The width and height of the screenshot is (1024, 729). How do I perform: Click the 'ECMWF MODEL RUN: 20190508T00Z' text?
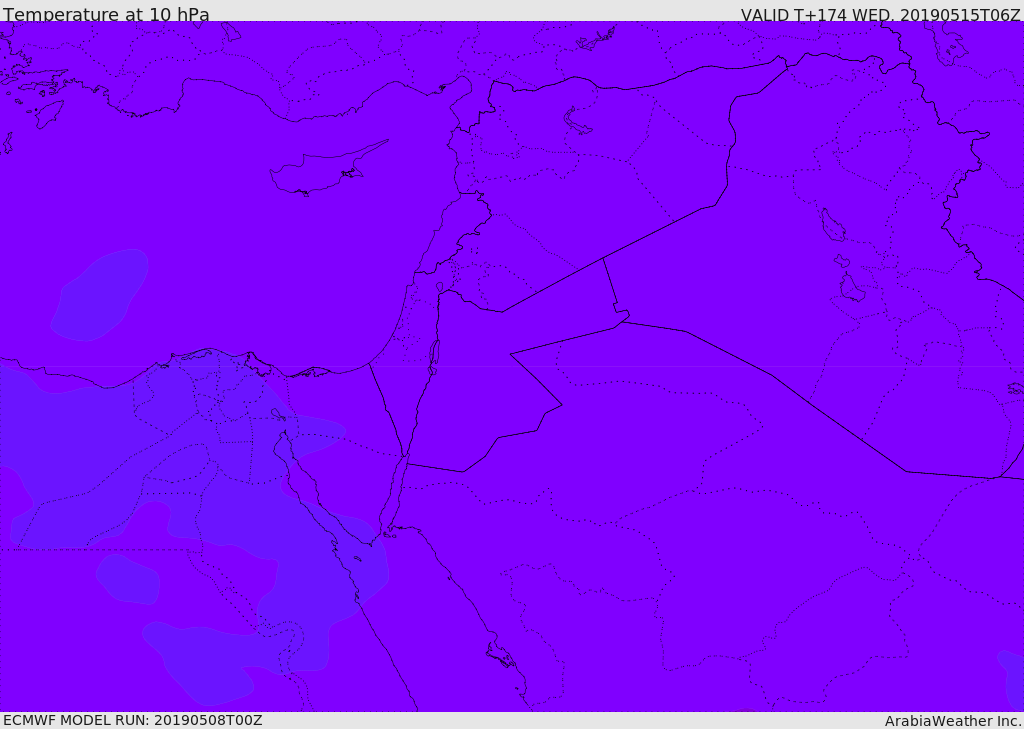coord(133,720)
